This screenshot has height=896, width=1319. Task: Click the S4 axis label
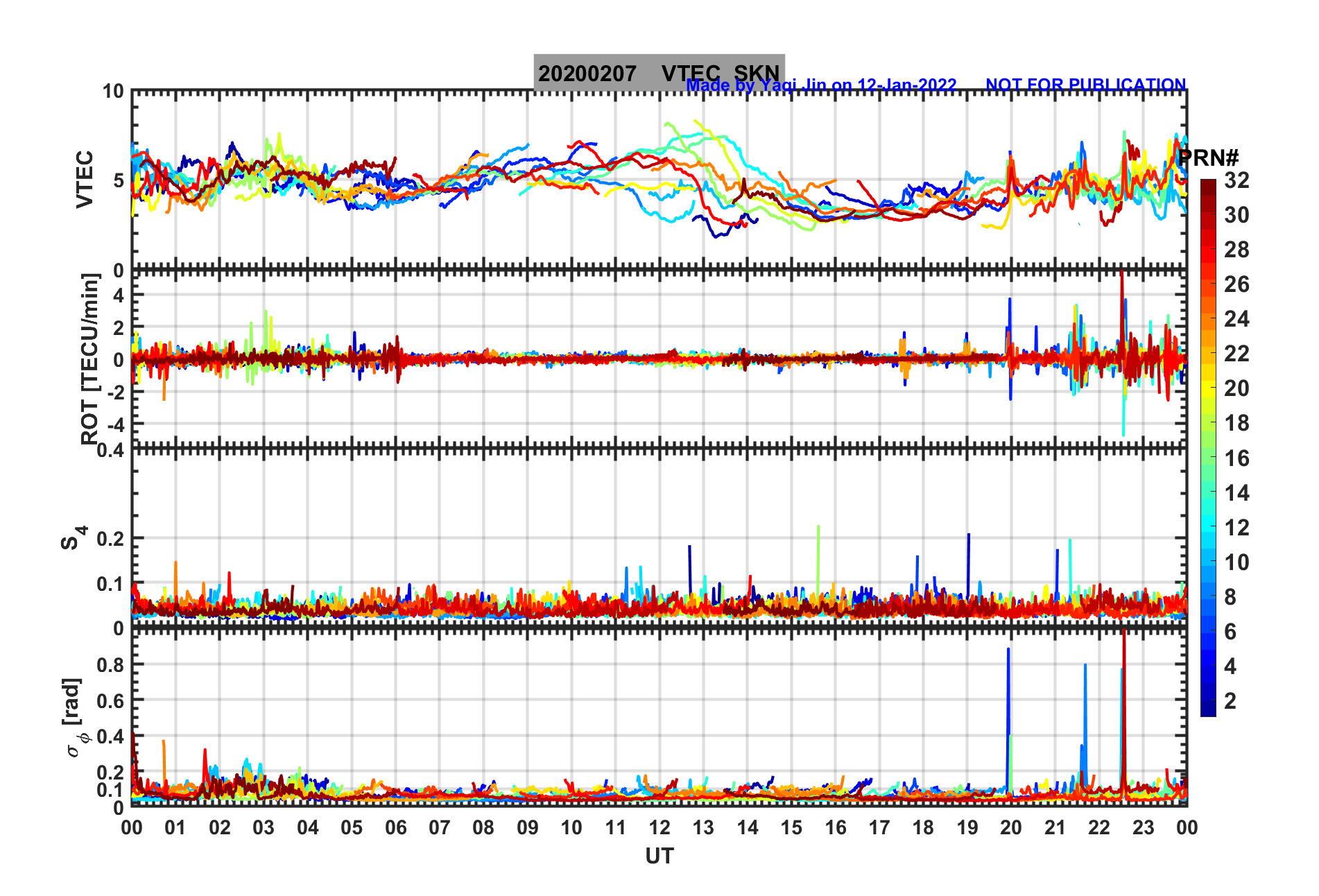click(x=72, y=537)
